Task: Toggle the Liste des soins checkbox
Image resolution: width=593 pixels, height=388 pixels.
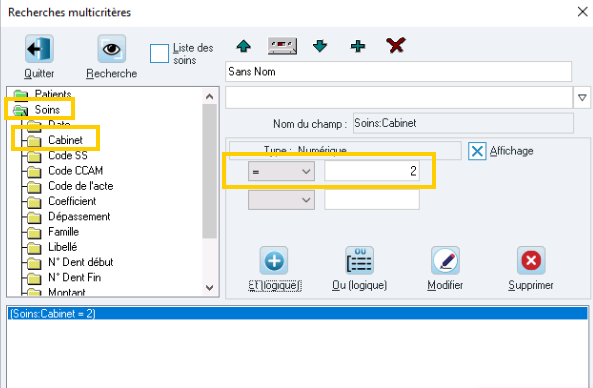Action: point(159,53)
